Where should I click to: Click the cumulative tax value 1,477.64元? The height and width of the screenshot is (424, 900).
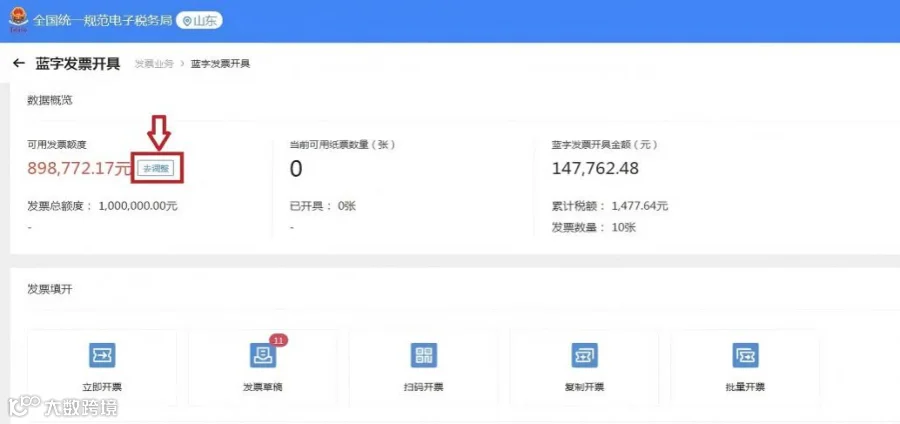pyautogui.click(x=640, y=206)
